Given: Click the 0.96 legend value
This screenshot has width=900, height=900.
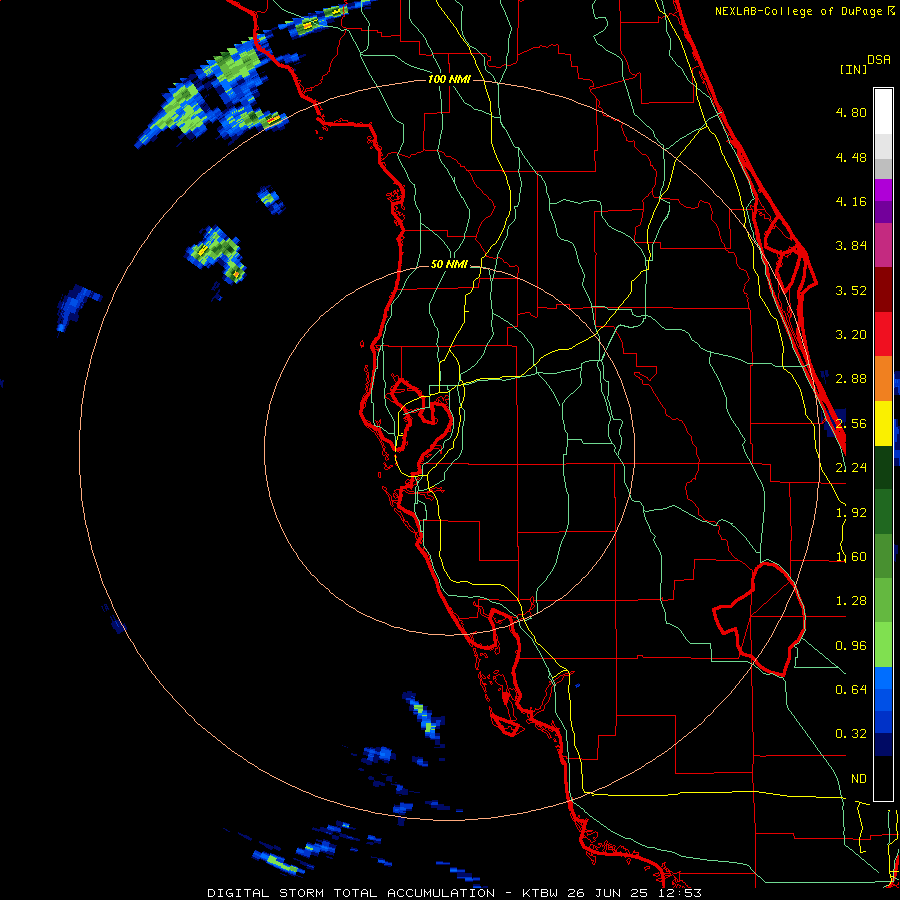Looking at the screenshot, I should (851, 646).
